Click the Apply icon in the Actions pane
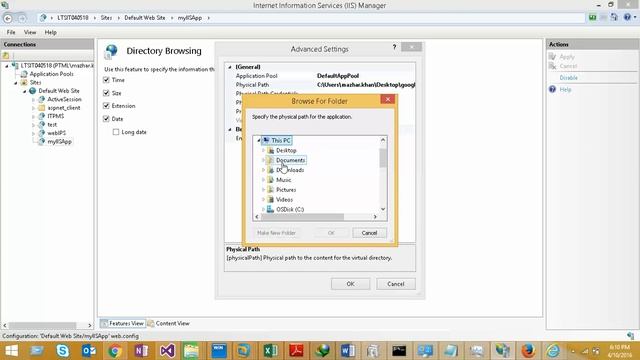The height and width of the screenshot is (360, 640). click(553, 57)
